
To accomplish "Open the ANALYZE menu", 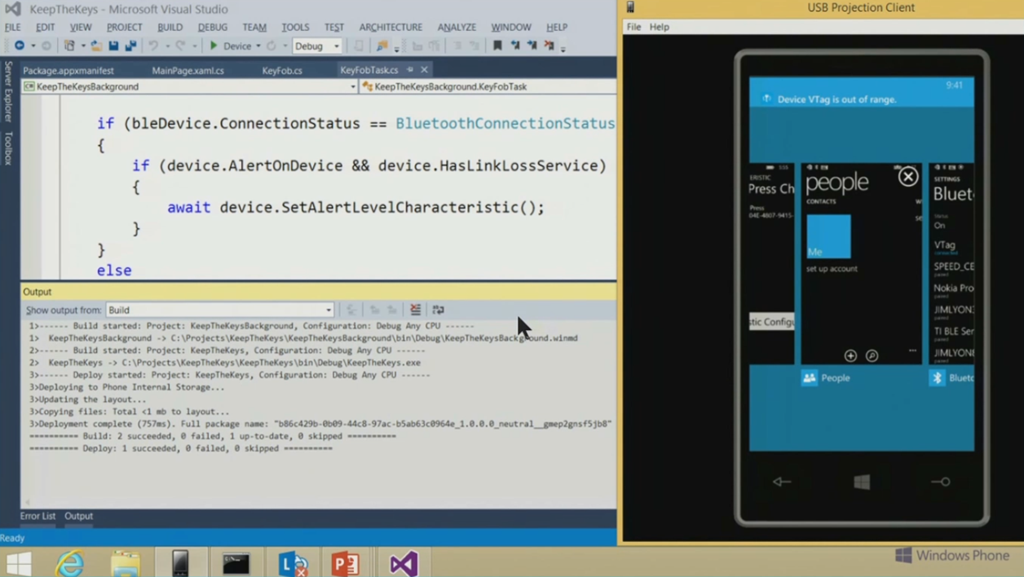I will (x=456, y=27).
